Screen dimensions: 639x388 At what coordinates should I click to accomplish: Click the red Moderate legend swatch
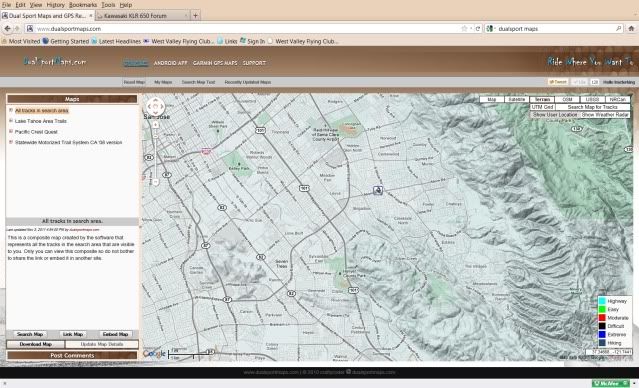[602, 318]
